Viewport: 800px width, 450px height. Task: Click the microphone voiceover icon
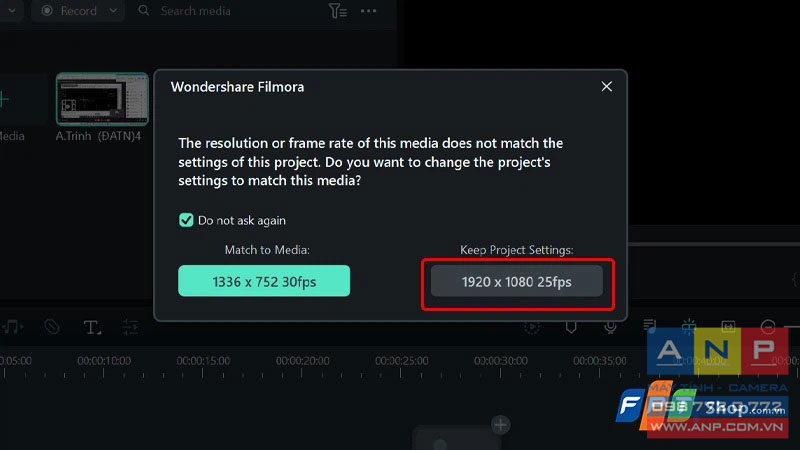(610, 327)
